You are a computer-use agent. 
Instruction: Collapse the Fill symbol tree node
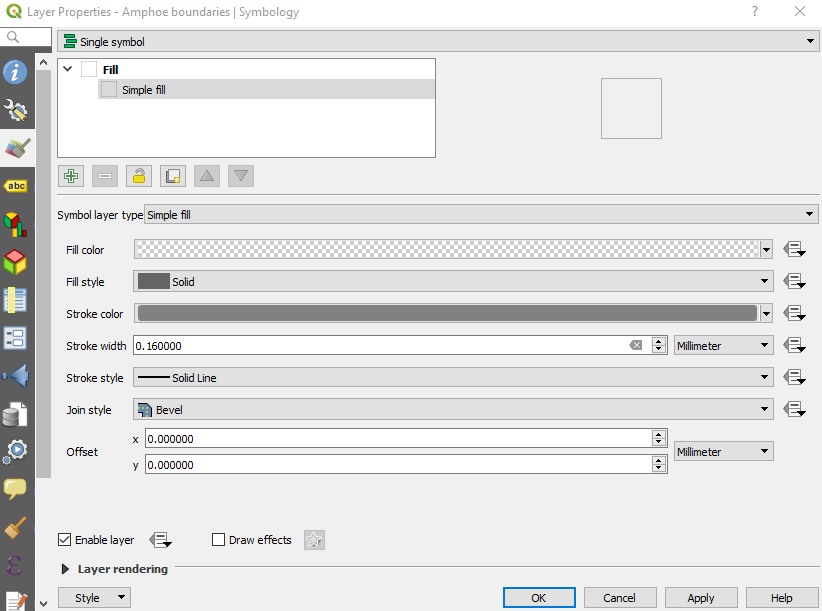pos(68,70)
